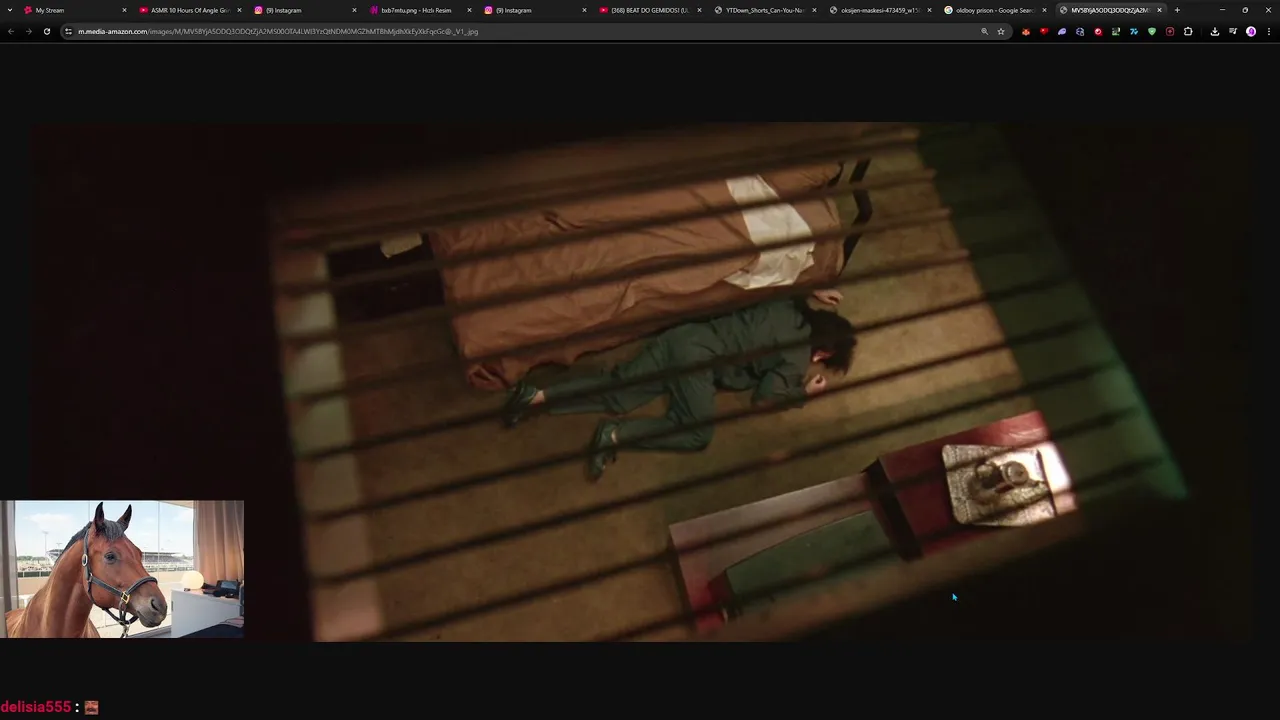Image resolution: width=1280 pixels, height=720 pixels.
Task: Open the media controls icon
Action: tap(1233, 31)
